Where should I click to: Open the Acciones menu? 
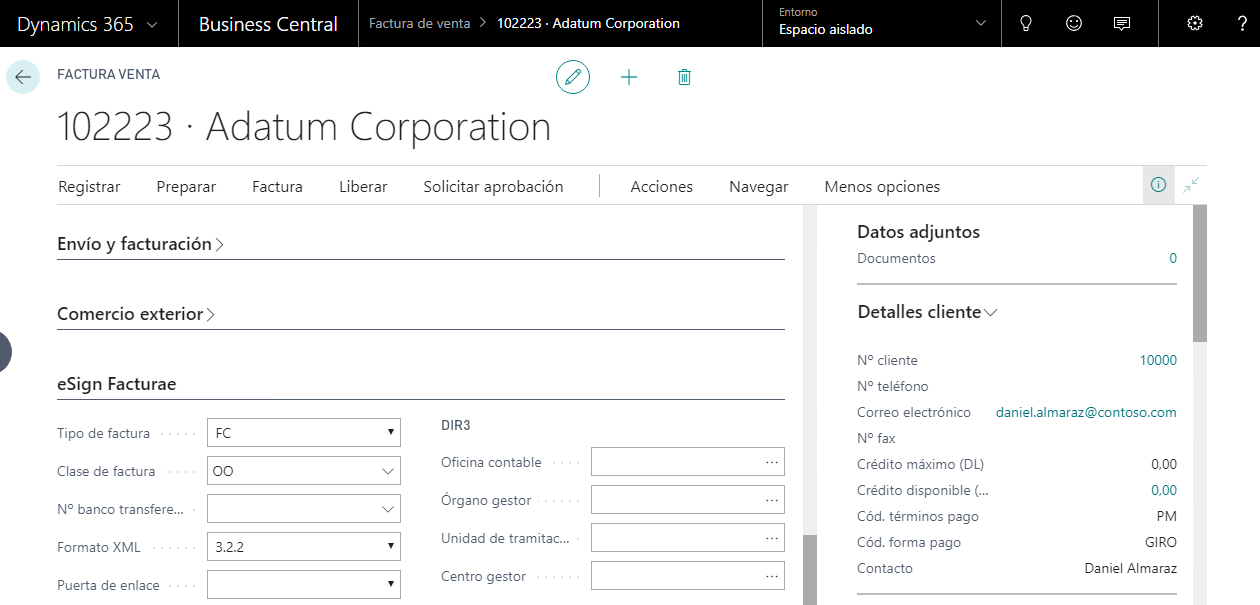pos(661,187)
